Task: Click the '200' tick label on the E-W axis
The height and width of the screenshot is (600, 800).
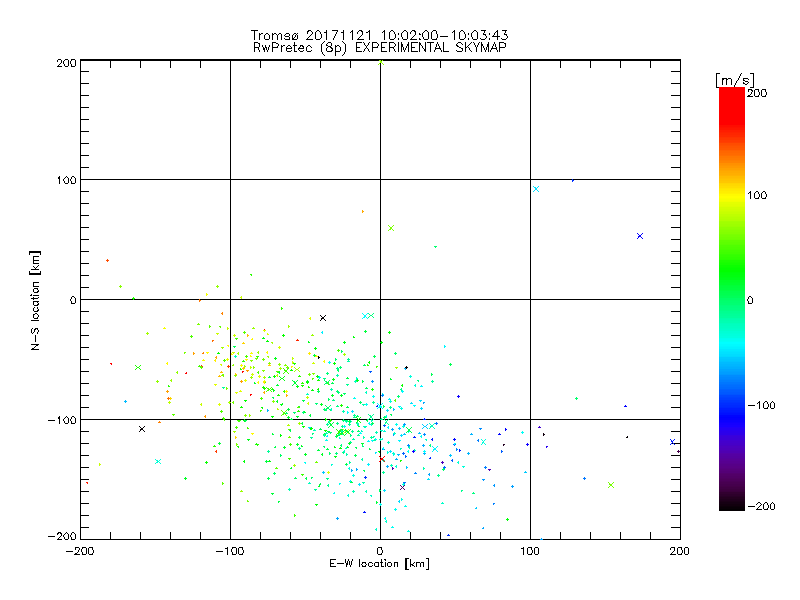Action: (x=680, y=551)
